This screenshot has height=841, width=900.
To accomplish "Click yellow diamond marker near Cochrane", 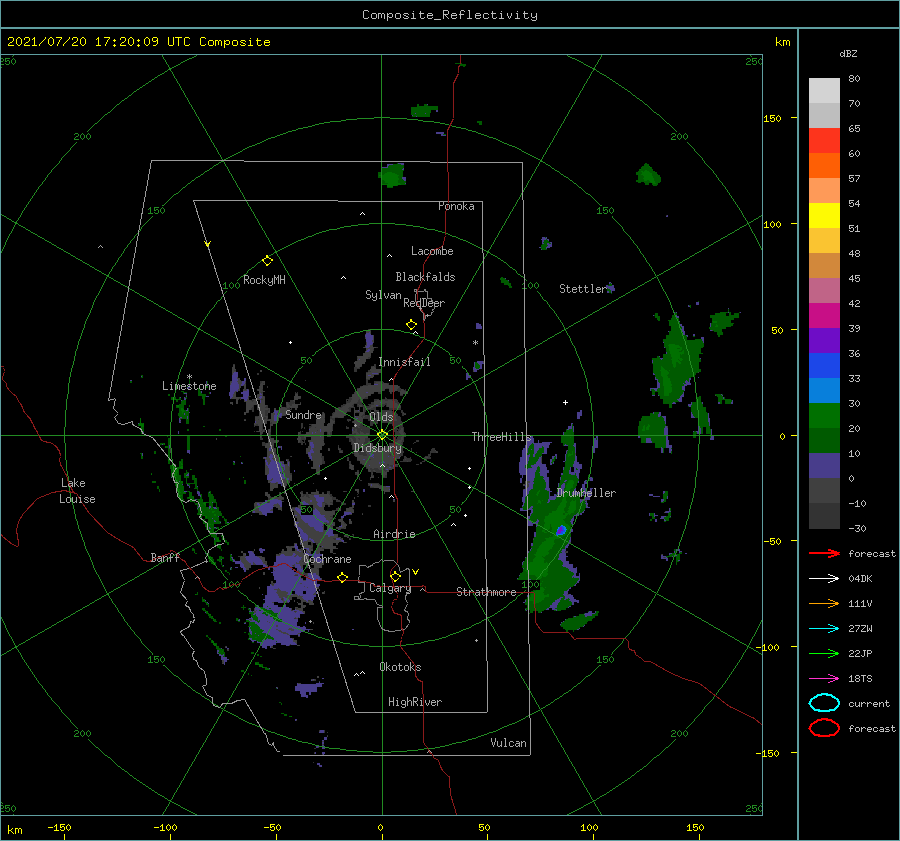I will click(342, 577).
